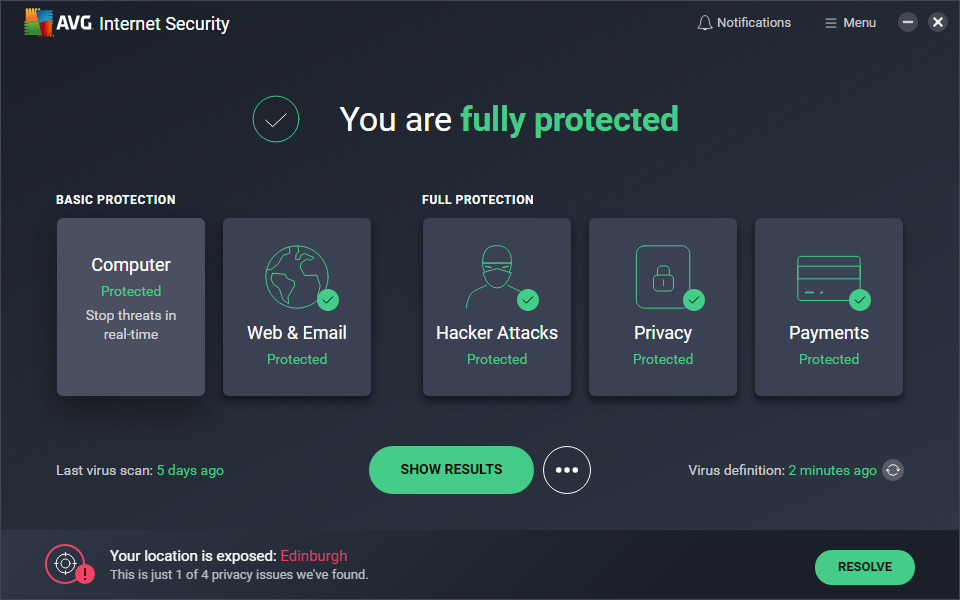
Task: Click RESOLVE for exposed location
Action: (x=864, y=567)
